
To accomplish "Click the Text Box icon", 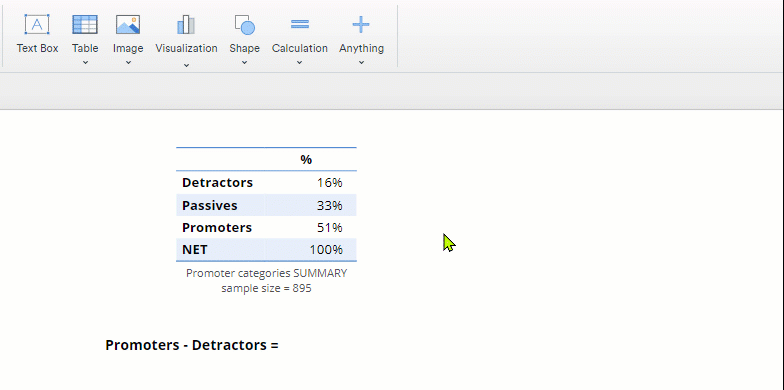I will (37, 24).
